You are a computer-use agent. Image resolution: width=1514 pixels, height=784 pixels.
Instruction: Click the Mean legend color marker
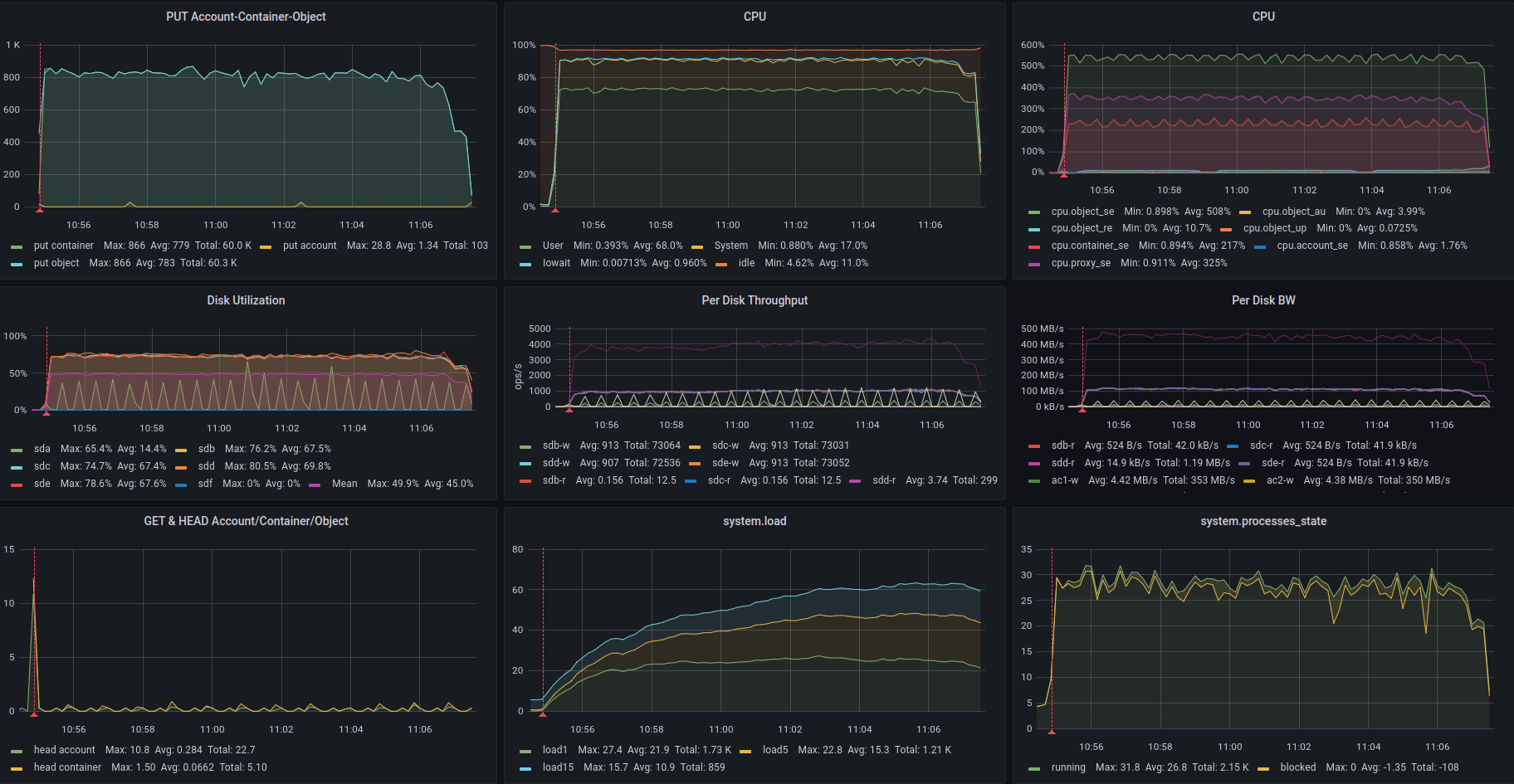(315, 485)
